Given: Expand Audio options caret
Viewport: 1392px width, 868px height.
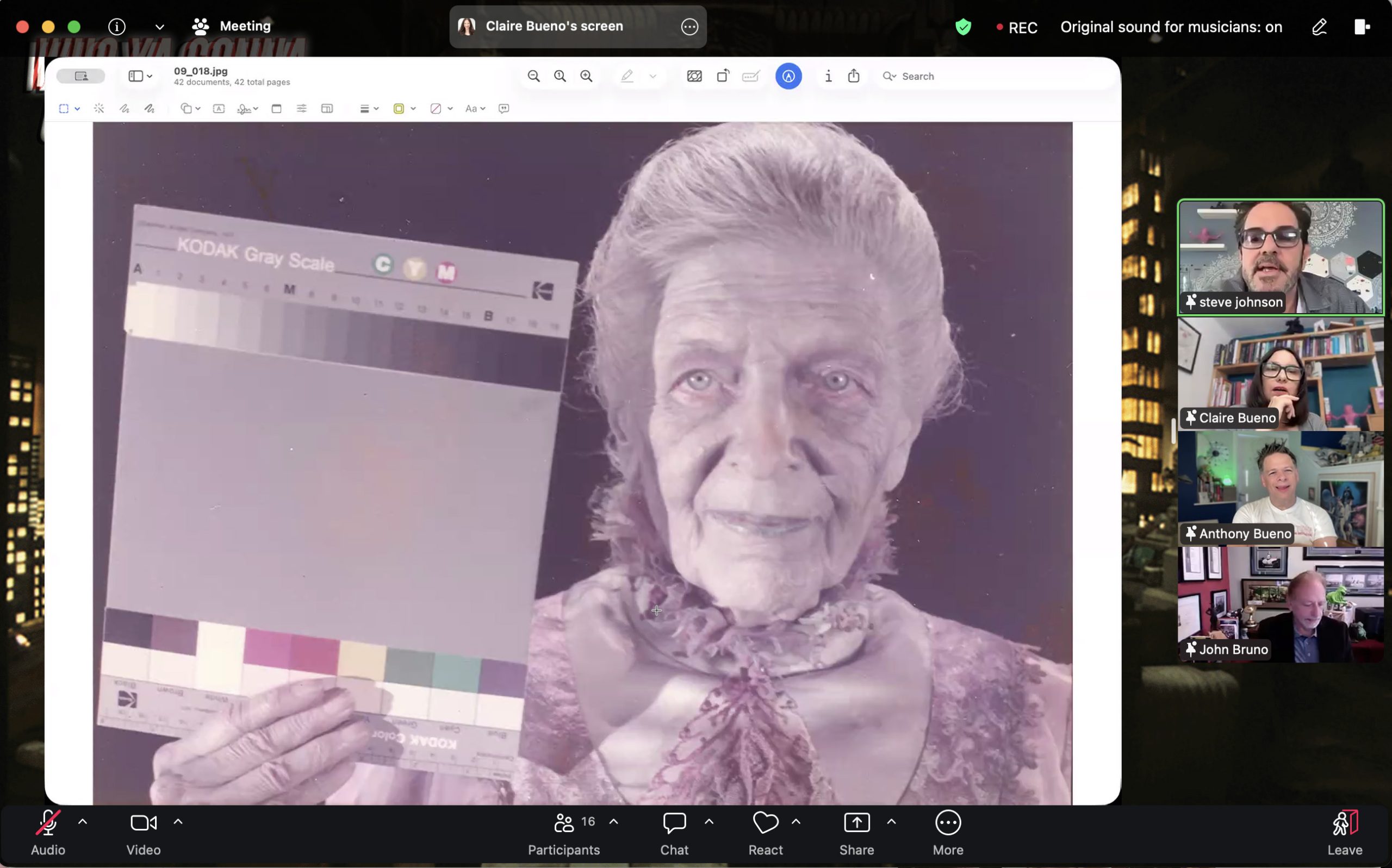Looking at the screenshot, I should click(83, 821).
